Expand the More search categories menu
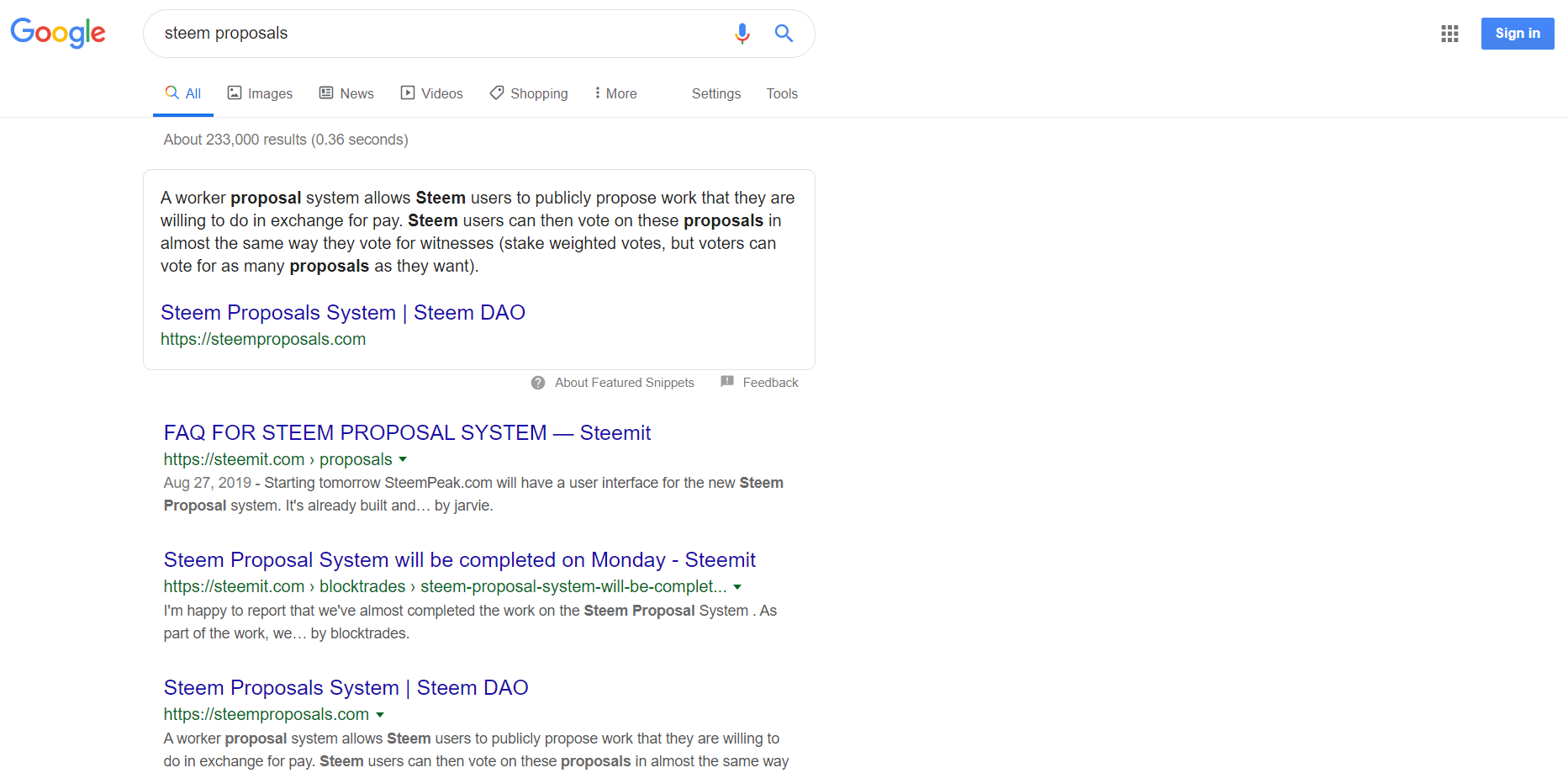Image resolution: width=1568 pixels, height=773 pixels. 615,93
